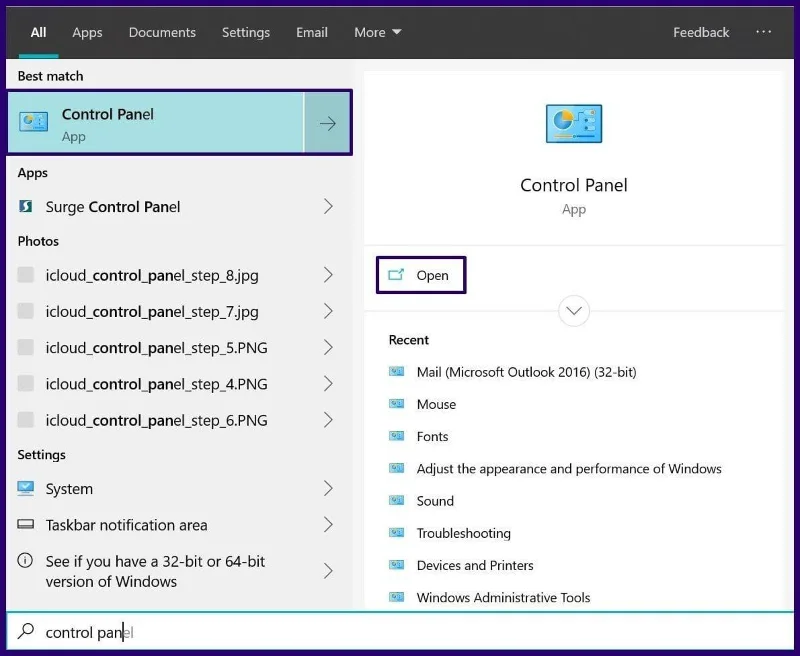Click Open to launch Control Panel
Image resolution: width=800 pixels, height=656 pixels.
point(421,275)
